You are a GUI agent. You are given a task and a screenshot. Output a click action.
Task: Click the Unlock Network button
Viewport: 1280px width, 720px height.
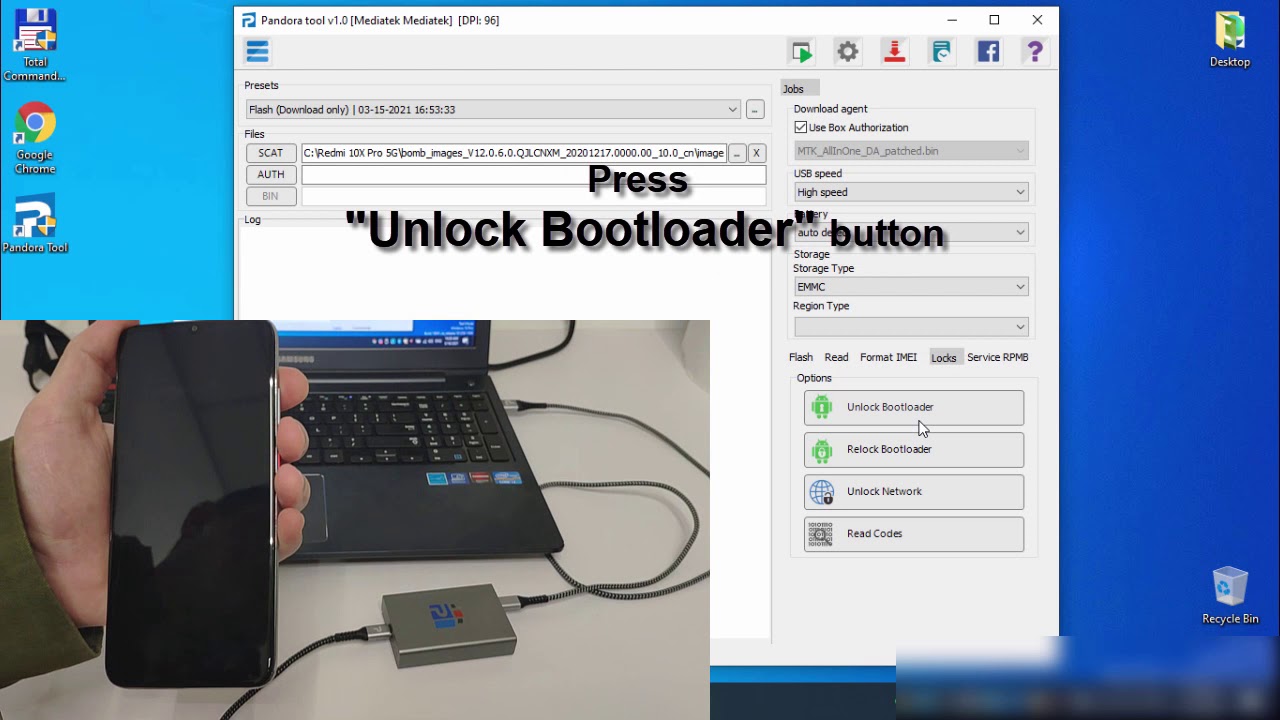[914, 491]
